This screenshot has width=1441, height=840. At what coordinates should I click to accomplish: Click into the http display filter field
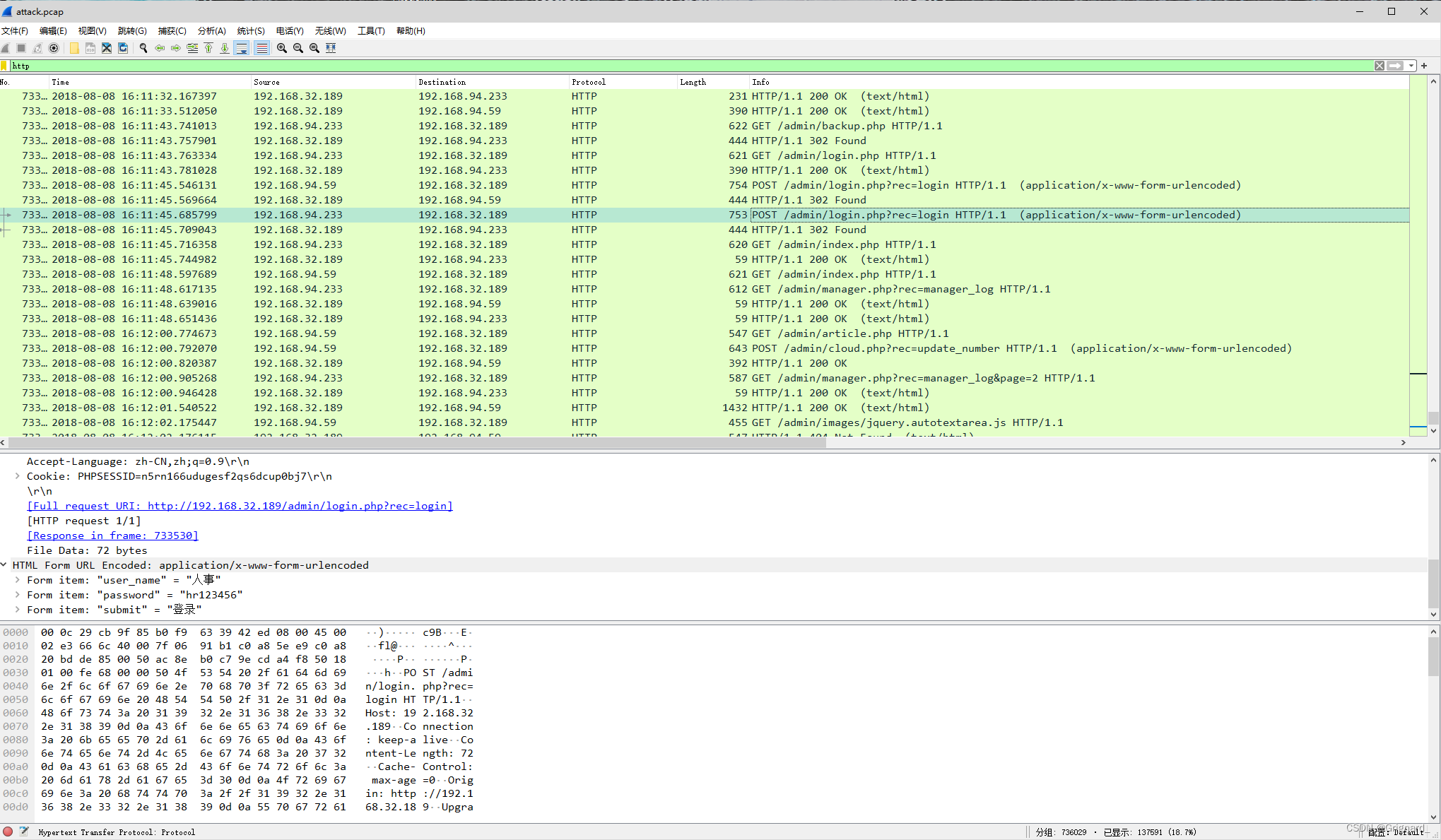pos(691,66)
